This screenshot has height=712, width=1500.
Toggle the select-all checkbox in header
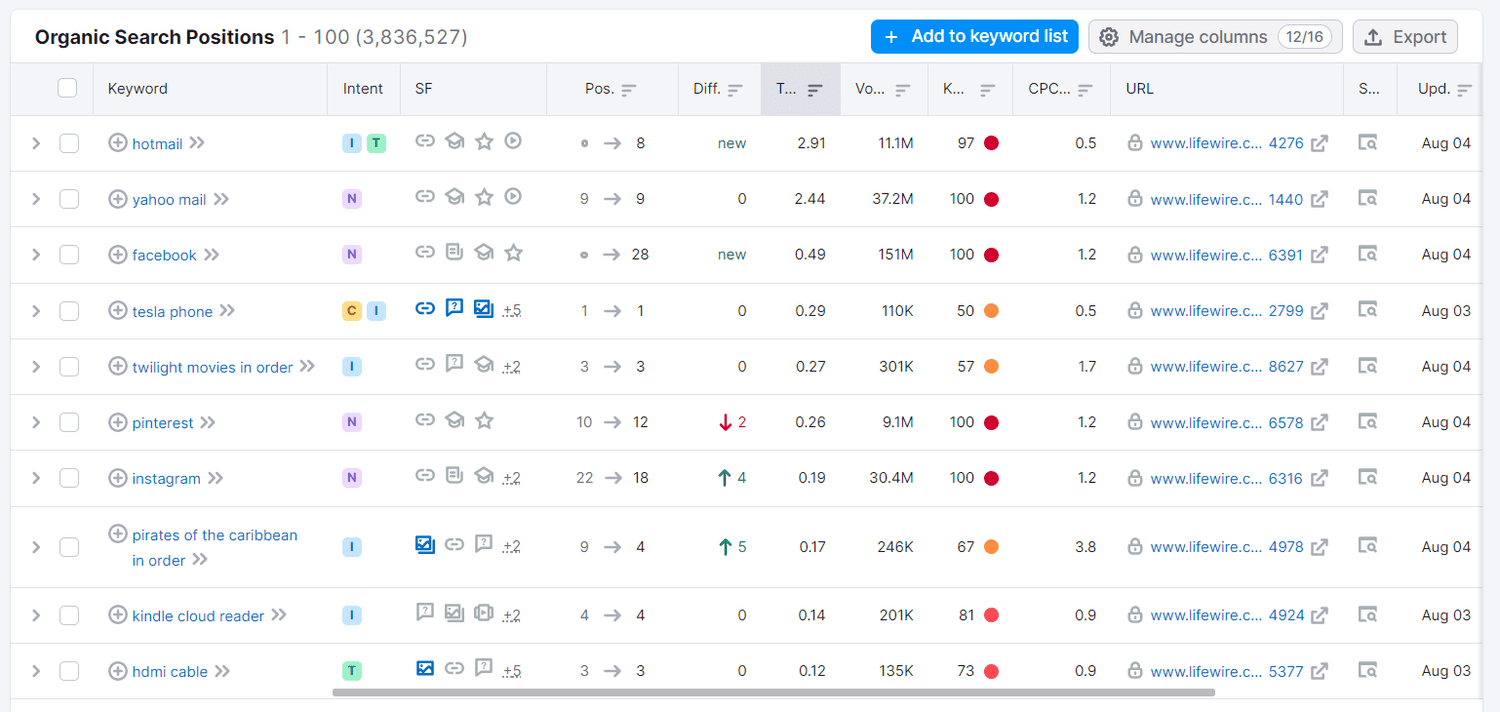(67, 88)
